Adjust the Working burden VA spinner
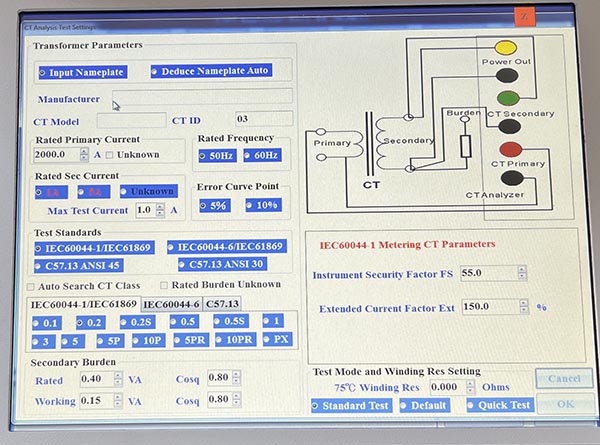Image resolution: width=600 pixels, height=445 pixels. 118,401
